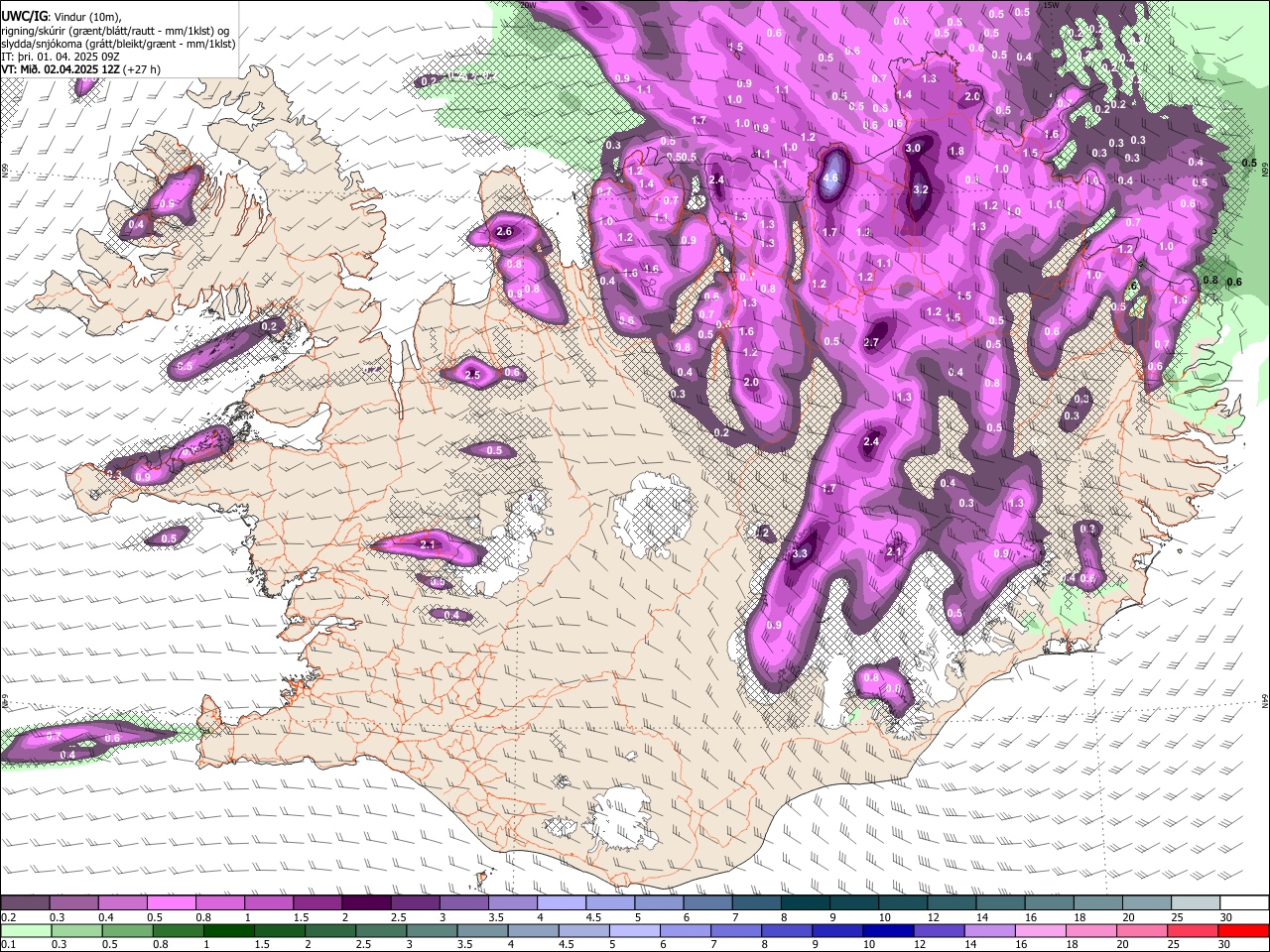Image resolution: width=1270 pixels, height=952 pixels.
Task: Select the valid time 'VT: Mið. 02.04.2025 12Z'
Action: pyautogui.click(x=61, y=69)
